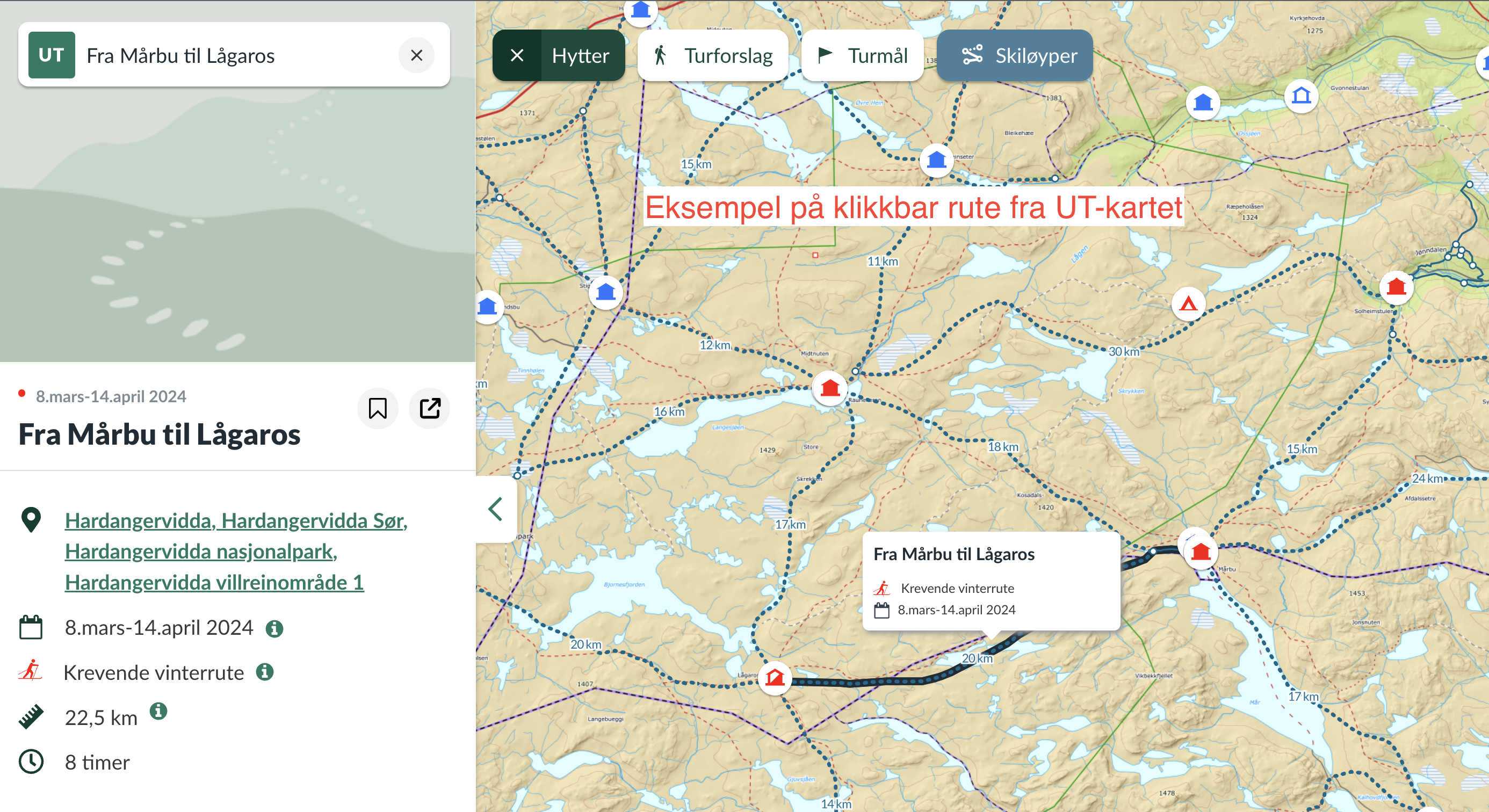
Task: Collapse the side panel with chevron arrow
Action: [x=496, y=509]
